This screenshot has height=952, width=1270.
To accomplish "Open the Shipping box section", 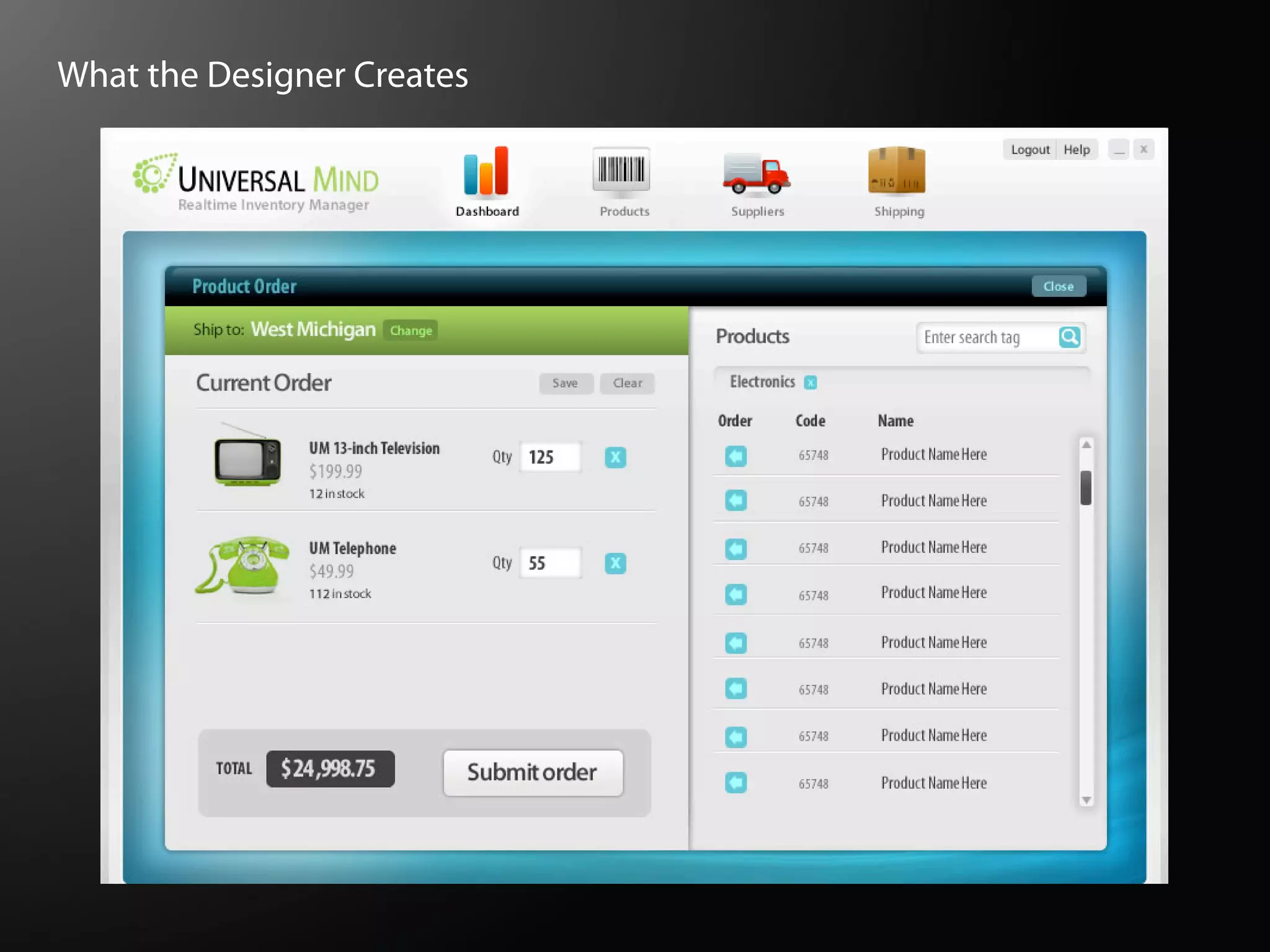I will coord(898,182).
